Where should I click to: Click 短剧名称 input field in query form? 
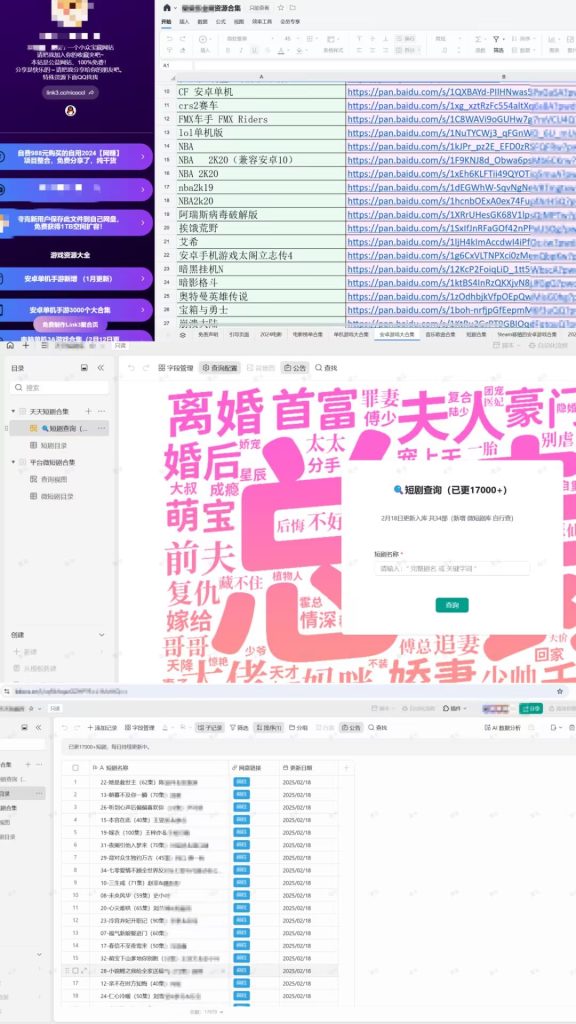point(452,568)
